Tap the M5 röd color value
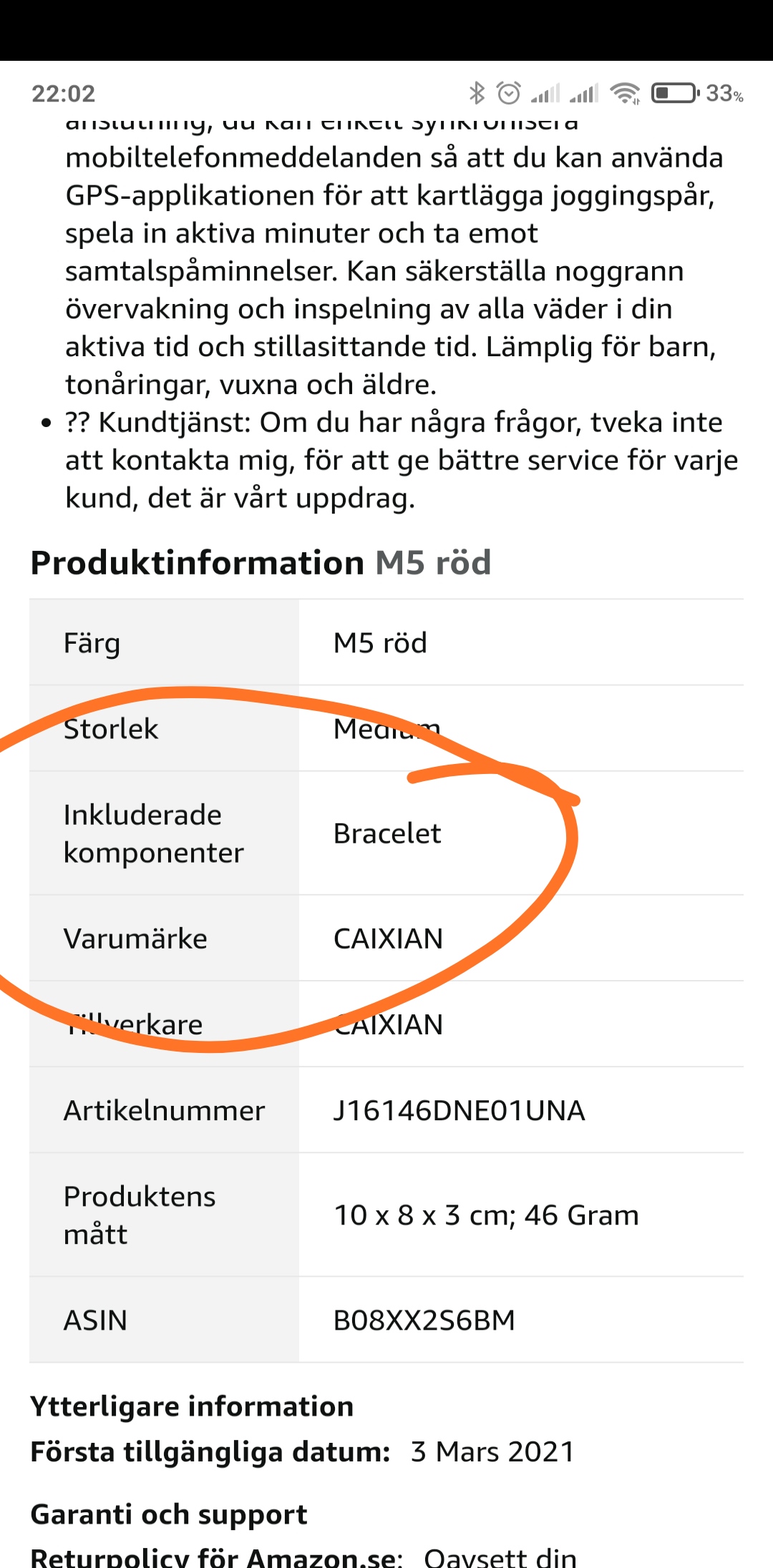773x1568 pixels. point(380,643)
